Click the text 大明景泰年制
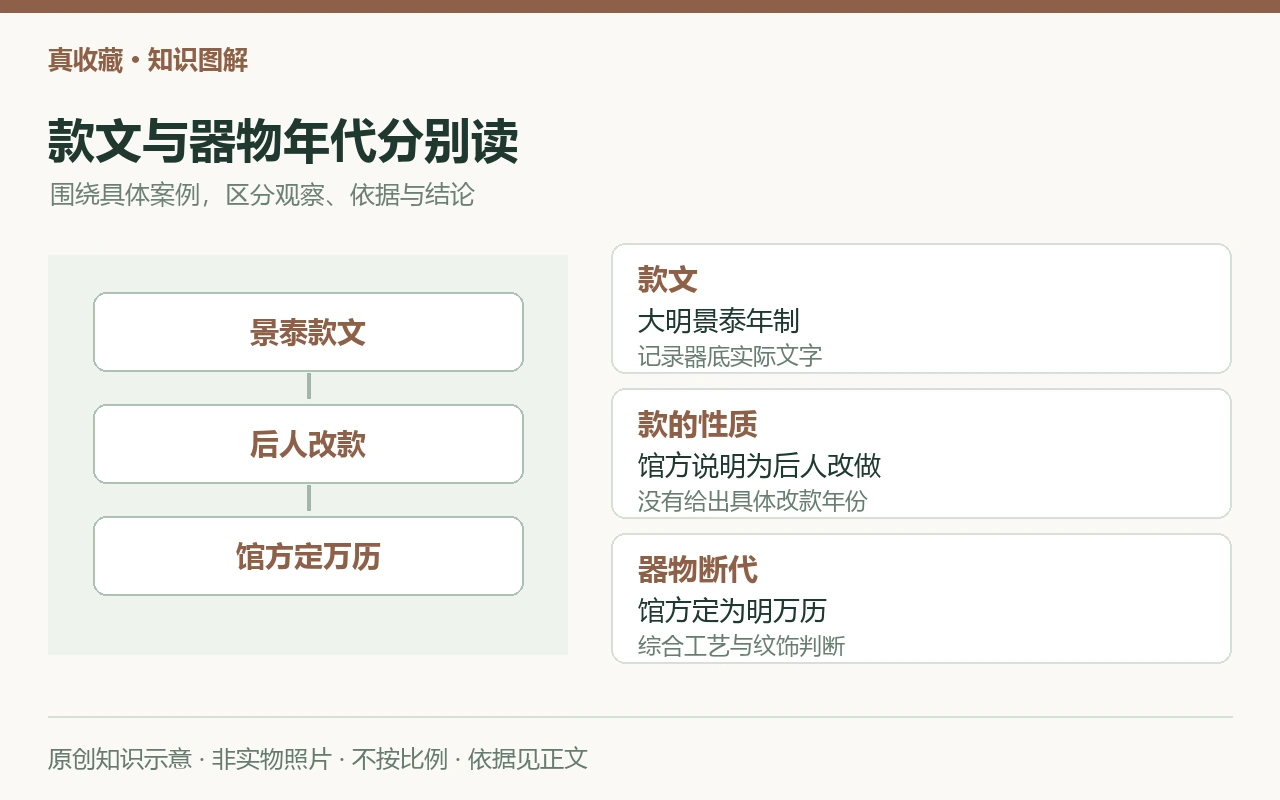This screenshot has width=1280, height=800. [718, 321]
